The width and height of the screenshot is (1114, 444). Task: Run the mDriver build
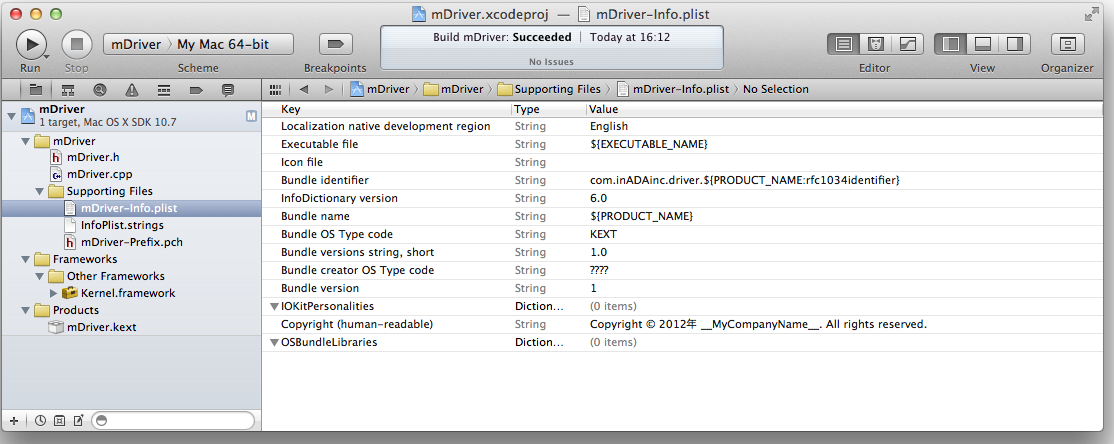(x=31, y=44)
